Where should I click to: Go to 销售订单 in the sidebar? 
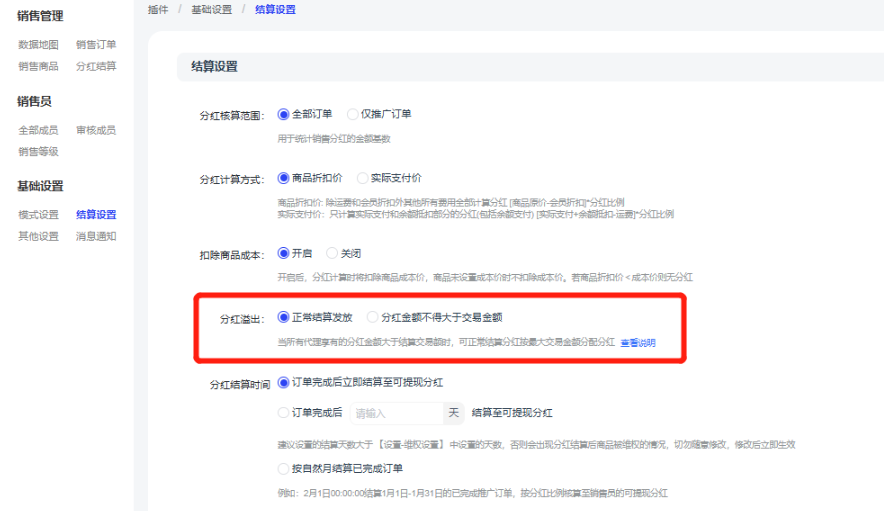click(x=96, y=45)
